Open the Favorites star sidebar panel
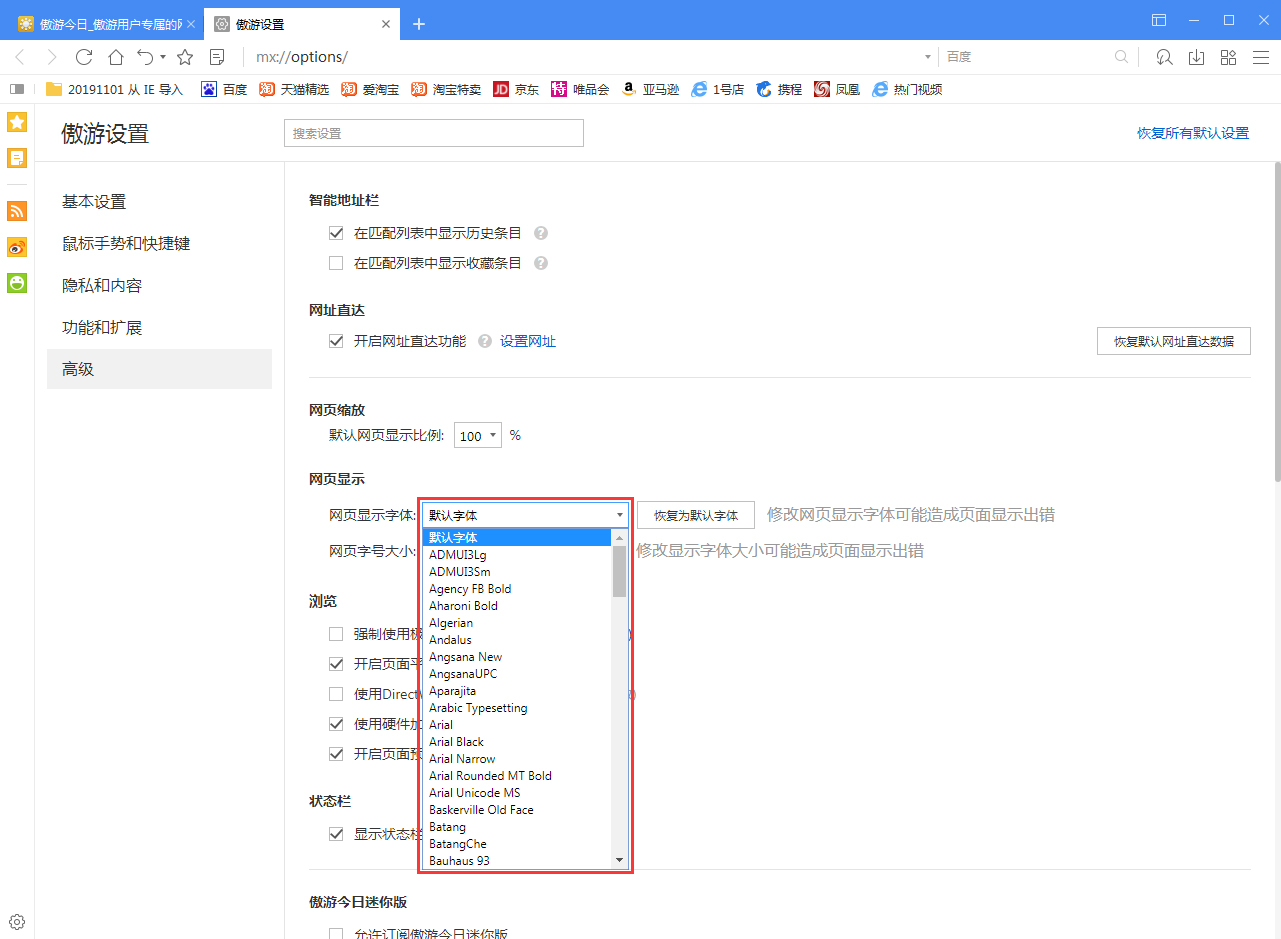Image resolution: width=1281 pixels, height=939 pixels. point(16,121)
